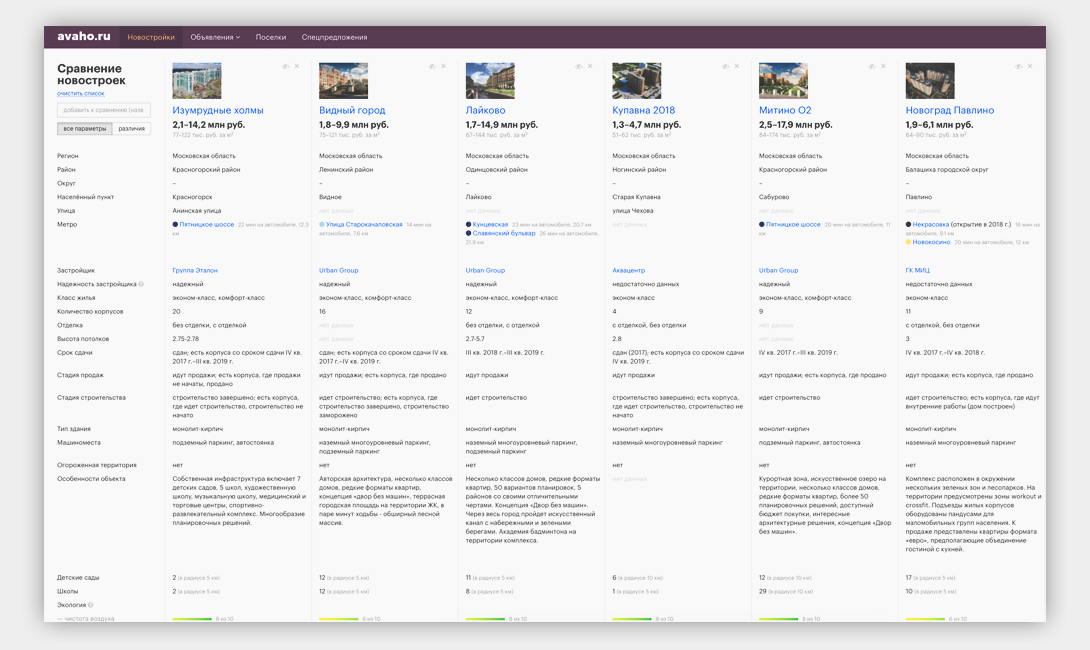Remove Купавна 2018 from comparison with X
Image resolution: width=1090 pixels, height=650 pixels.
pyautogui.click(x=737, y=67)
